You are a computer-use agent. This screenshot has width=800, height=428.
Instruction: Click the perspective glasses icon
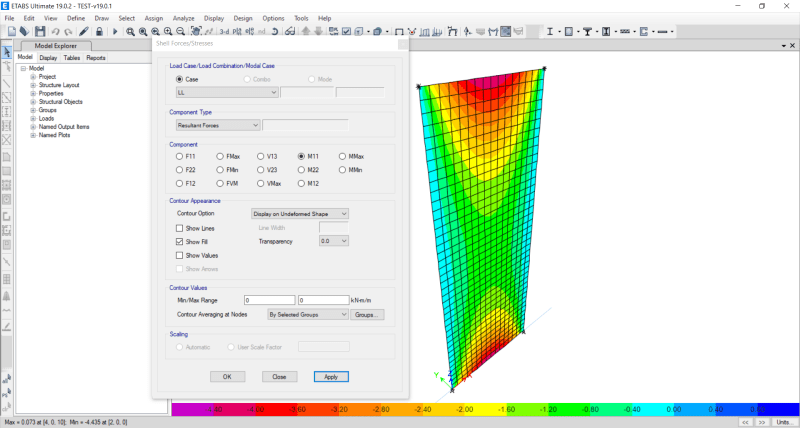290,32
